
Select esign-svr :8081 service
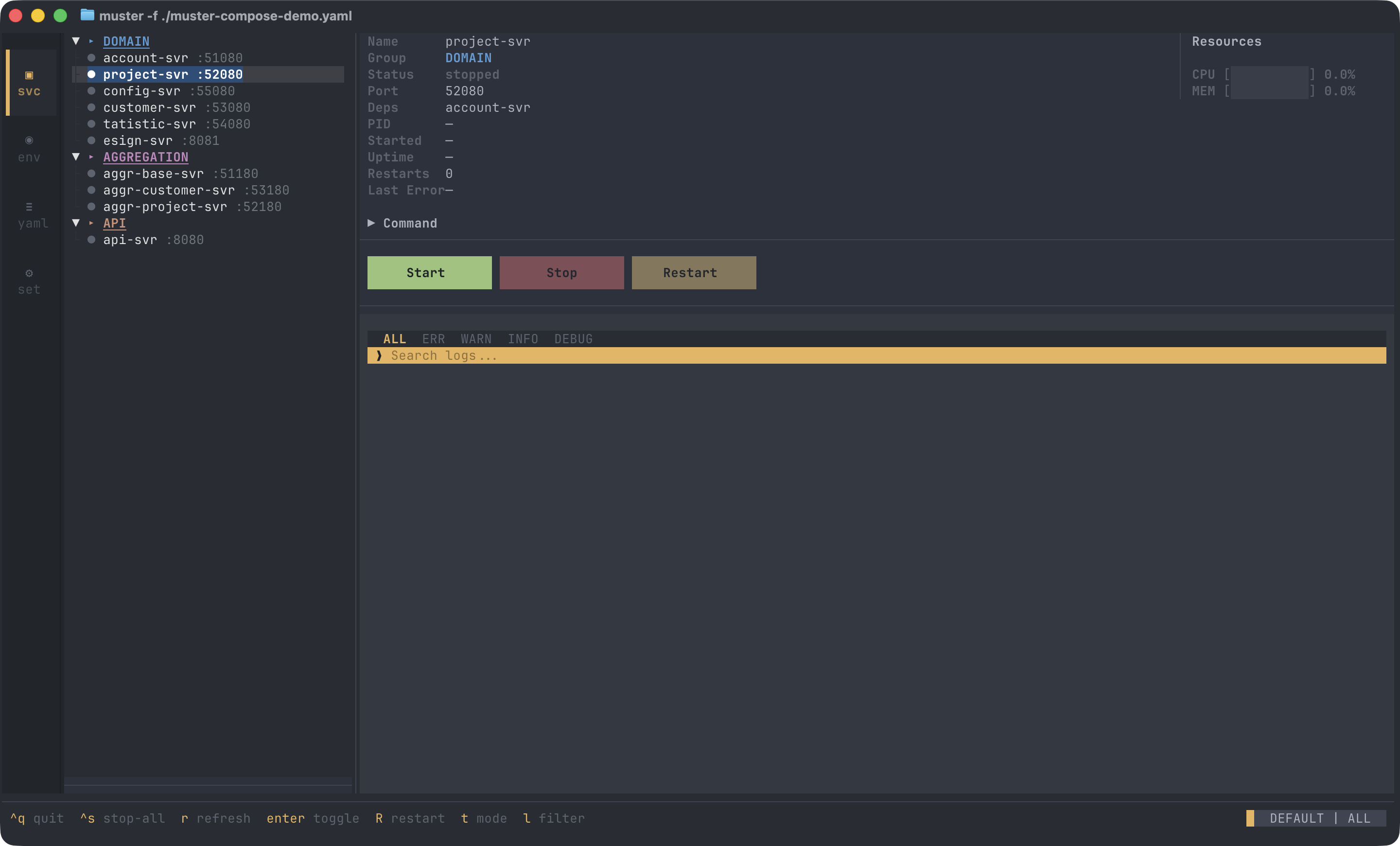click(161, 141)
